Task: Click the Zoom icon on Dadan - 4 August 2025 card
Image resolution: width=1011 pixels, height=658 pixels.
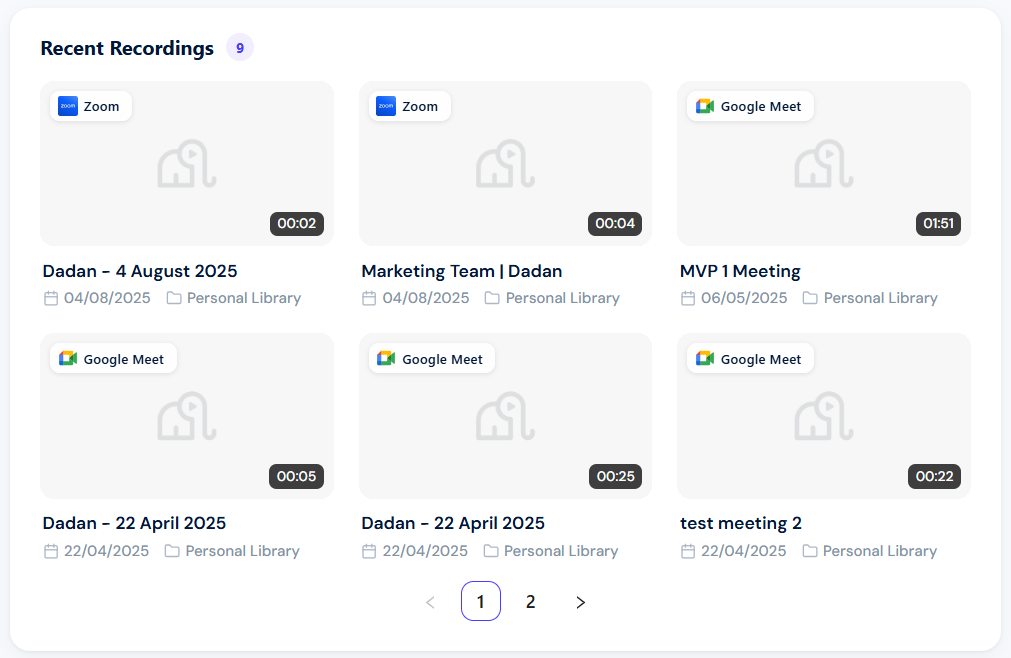Action: pyautogui.click(x=68, y=106)
